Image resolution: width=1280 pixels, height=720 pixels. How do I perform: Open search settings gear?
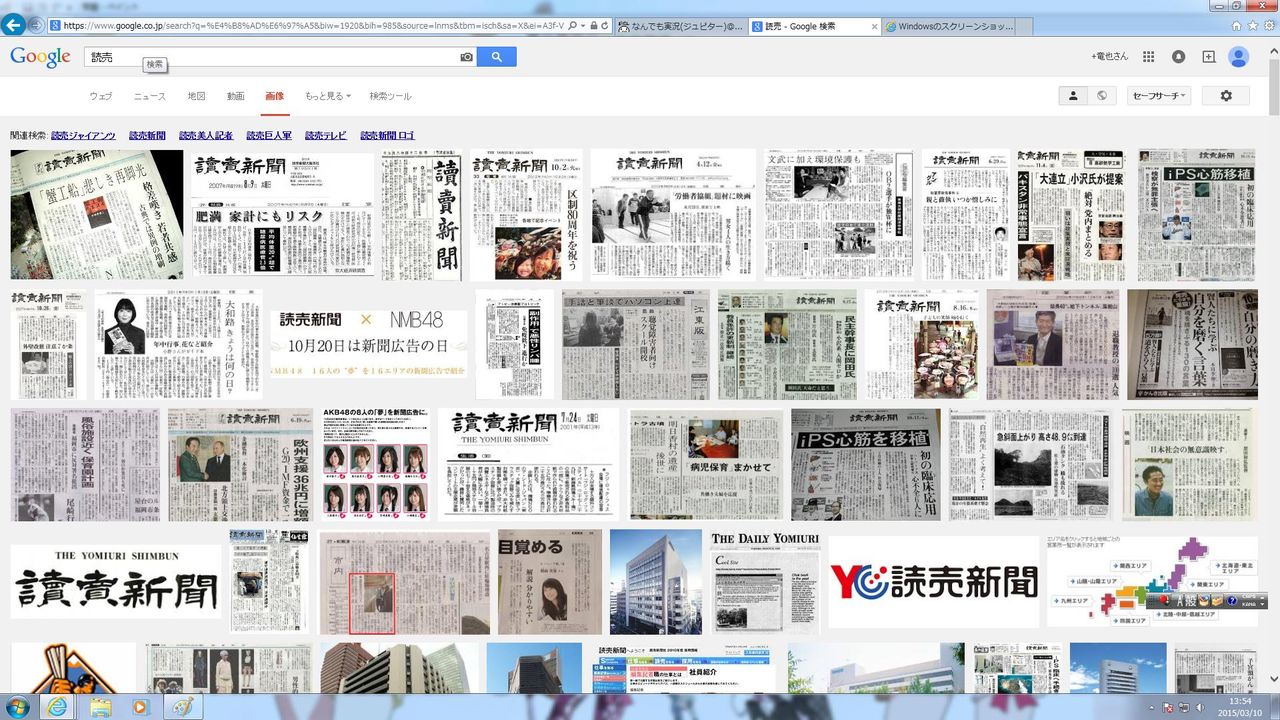(x=1226, y=96)
